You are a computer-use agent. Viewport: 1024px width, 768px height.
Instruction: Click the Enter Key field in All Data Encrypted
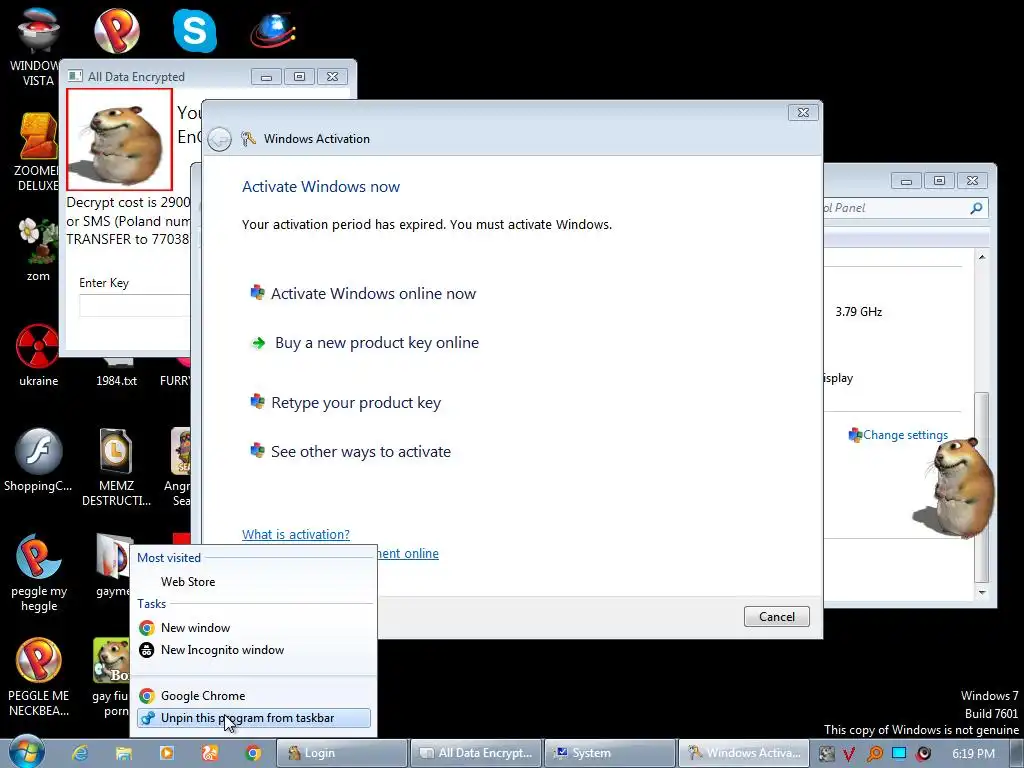click(x=135, y=306)
